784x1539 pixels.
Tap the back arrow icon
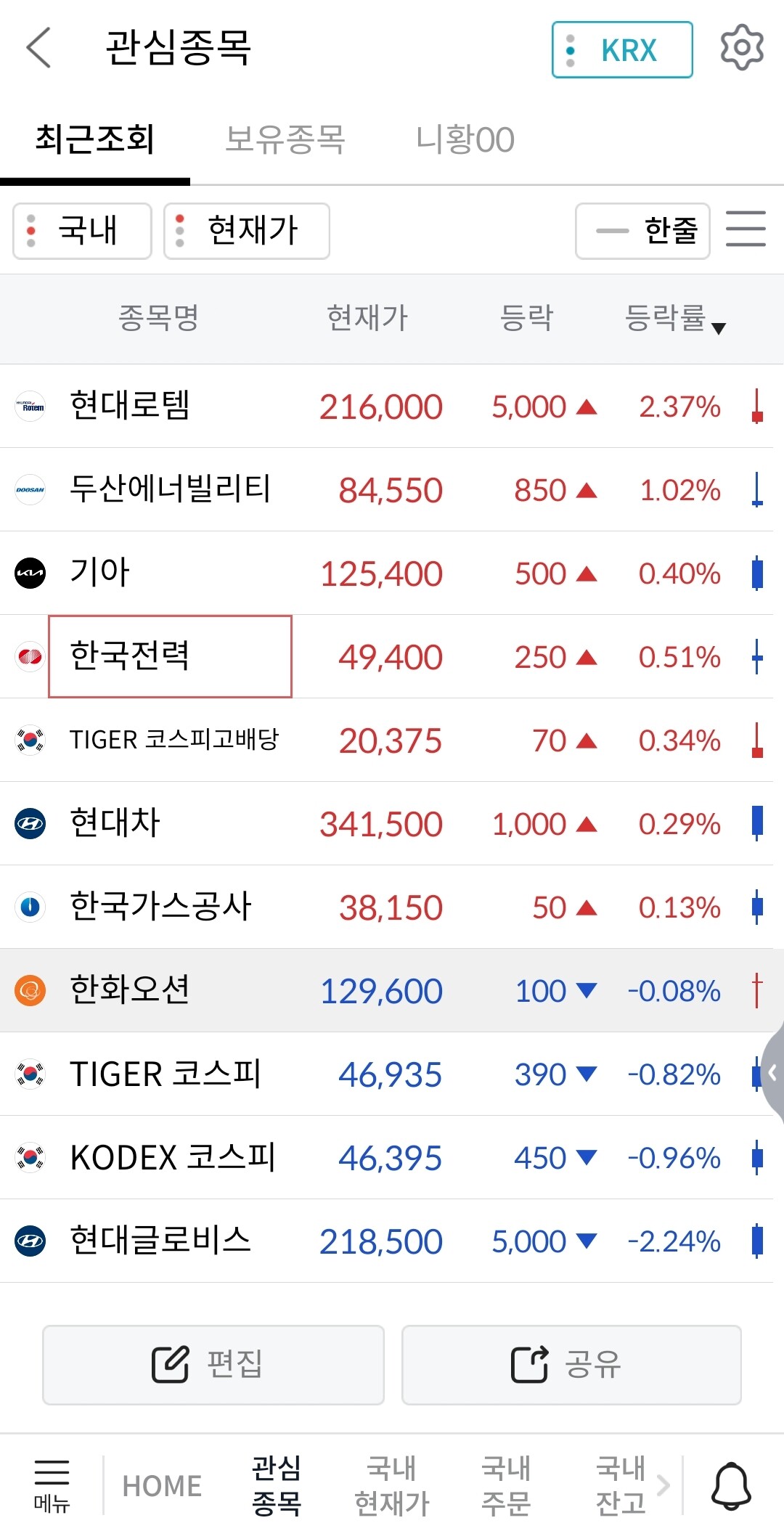pos(38,48)
